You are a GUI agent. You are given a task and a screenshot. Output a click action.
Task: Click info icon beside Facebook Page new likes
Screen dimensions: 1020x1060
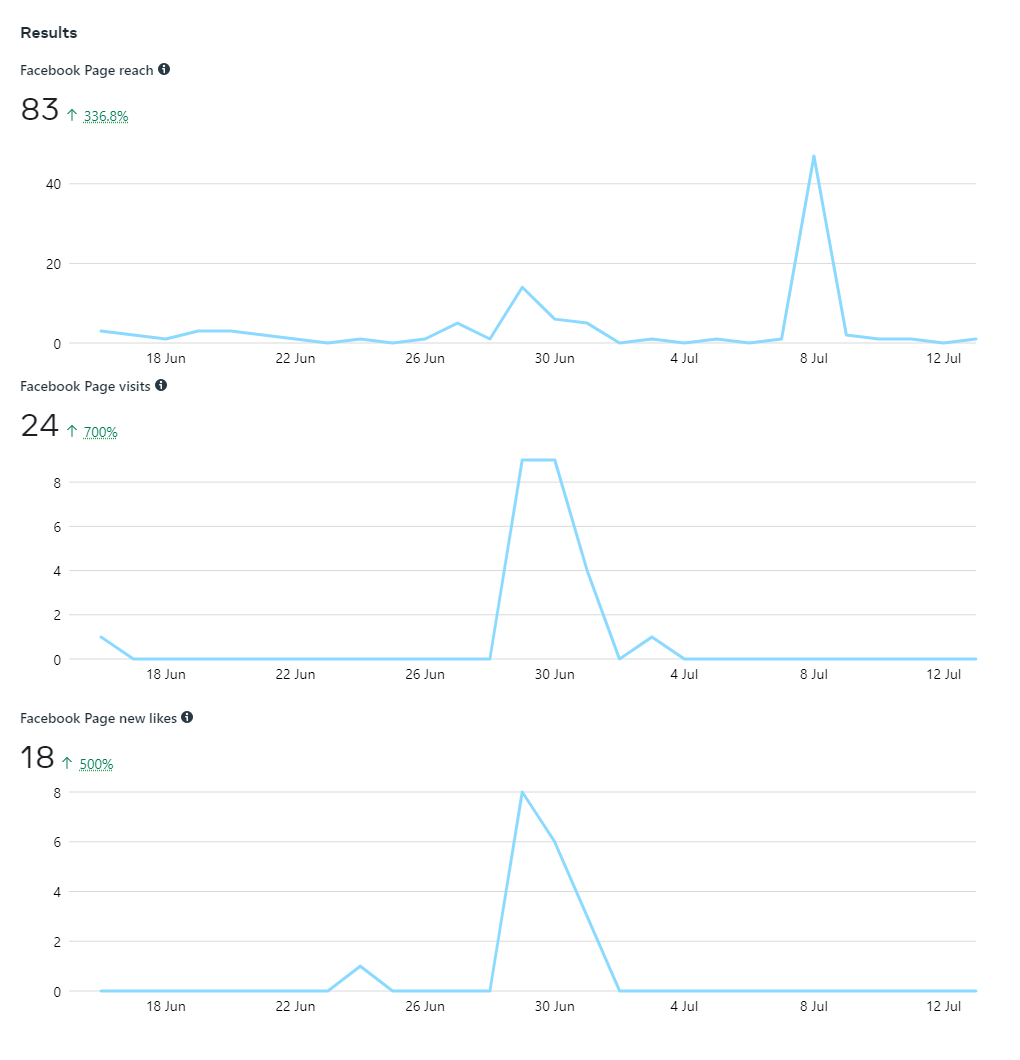187,717
